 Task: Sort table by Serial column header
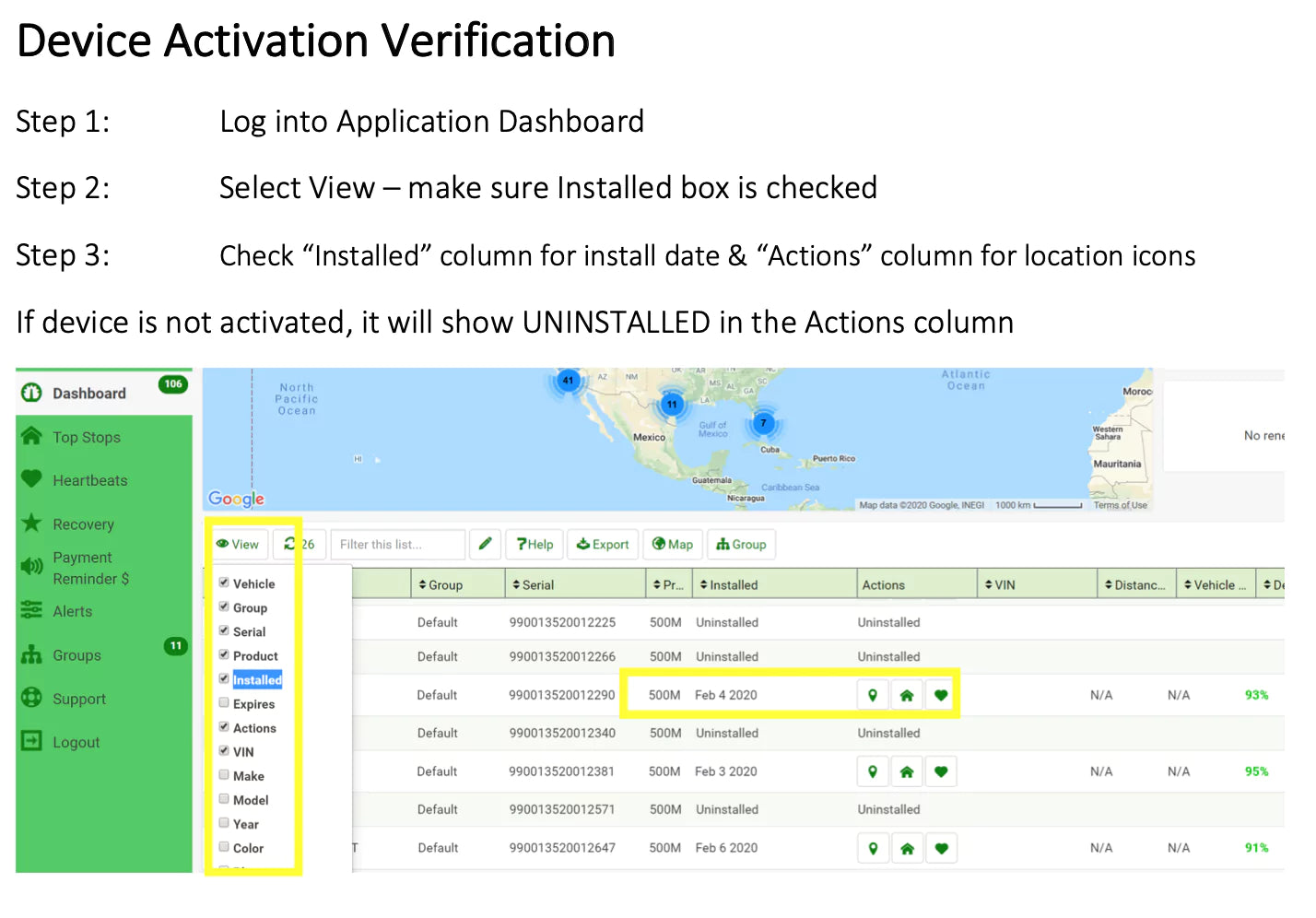(x=537, y=584)
